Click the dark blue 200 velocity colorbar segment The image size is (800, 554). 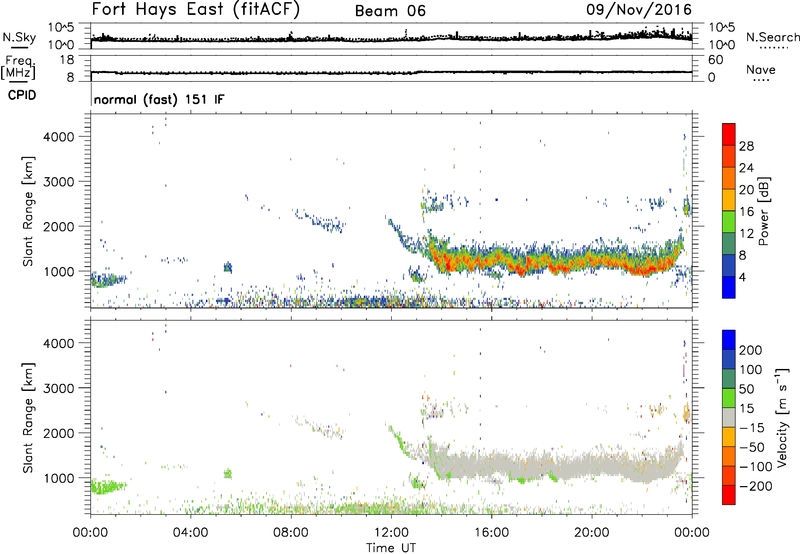pyautogui.click(x=729, y=340)
